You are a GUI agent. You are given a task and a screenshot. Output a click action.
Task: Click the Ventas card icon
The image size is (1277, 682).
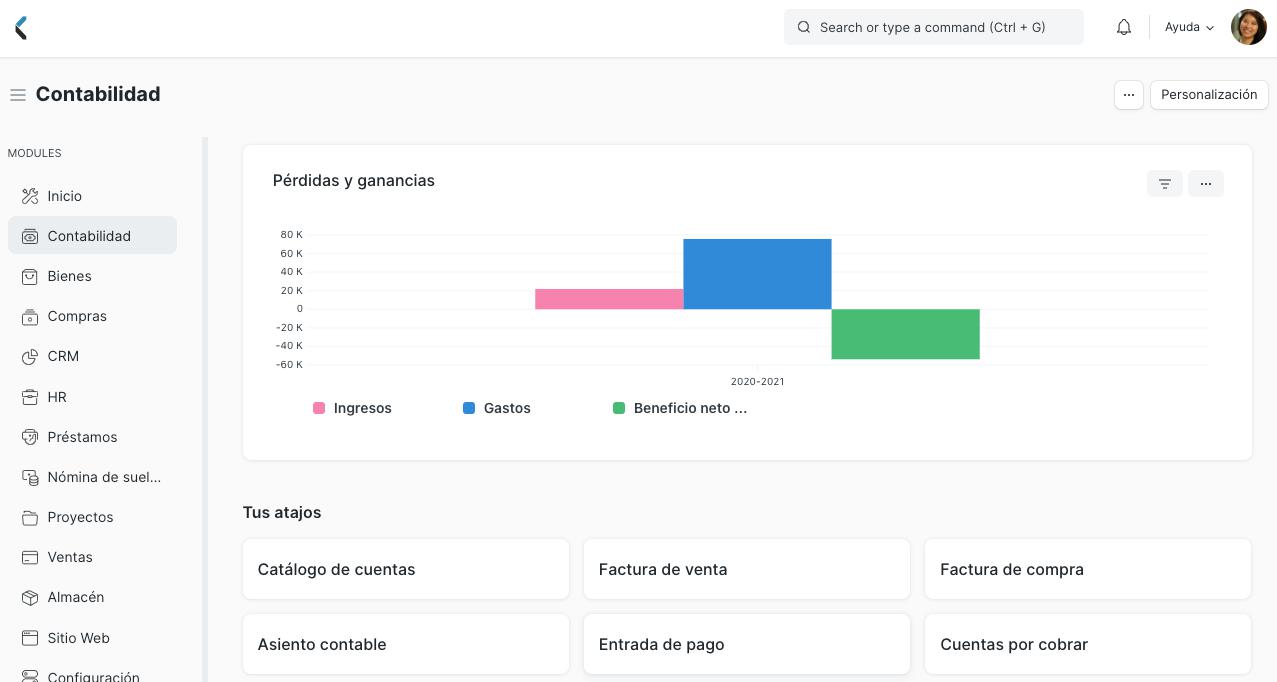30,557
